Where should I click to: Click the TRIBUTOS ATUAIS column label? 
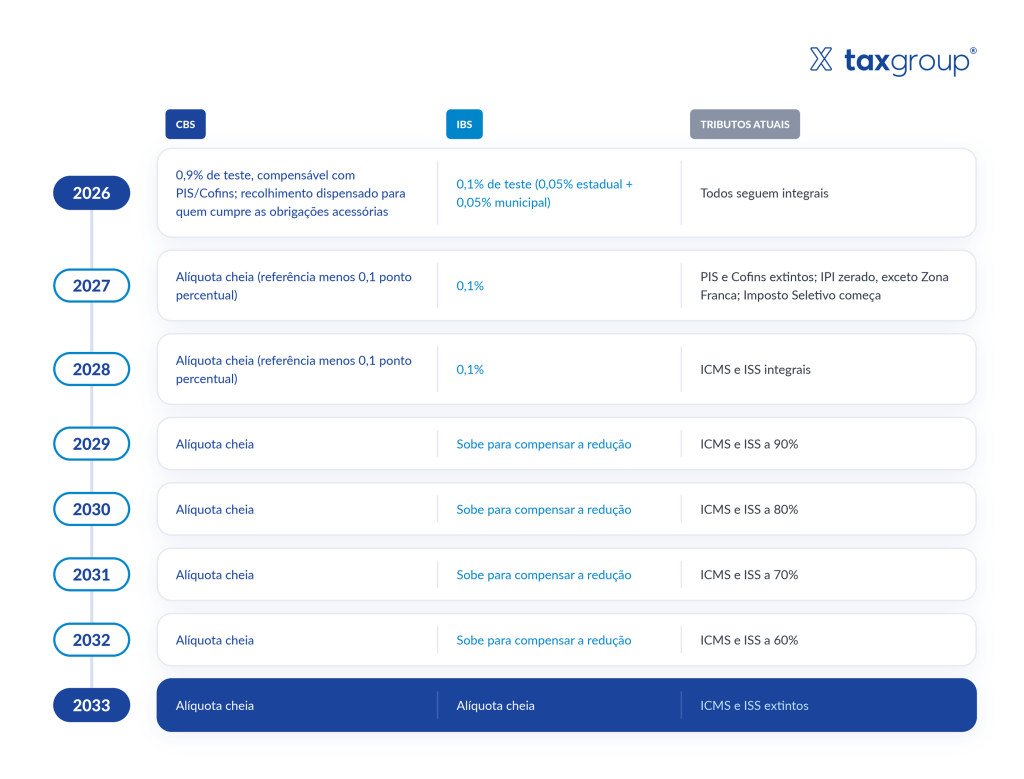[744, 124]
